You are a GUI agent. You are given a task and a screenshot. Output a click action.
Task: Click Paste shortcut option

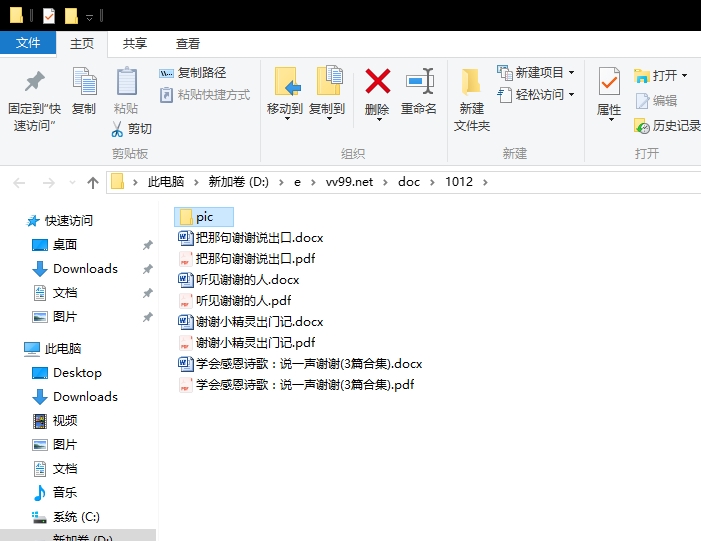click(205, 95)
